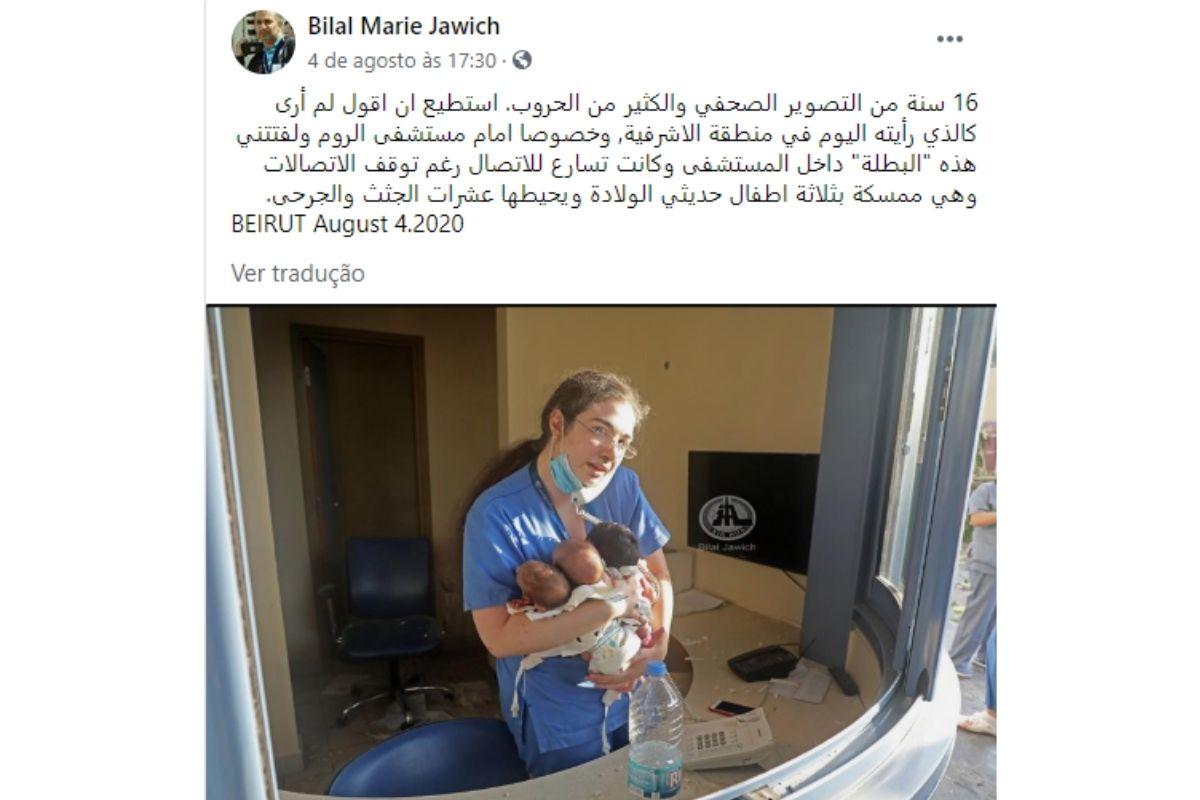Click the blue face mask under the chin
The width and height of the screenshot is (1200, 800).
coord(567,475)
